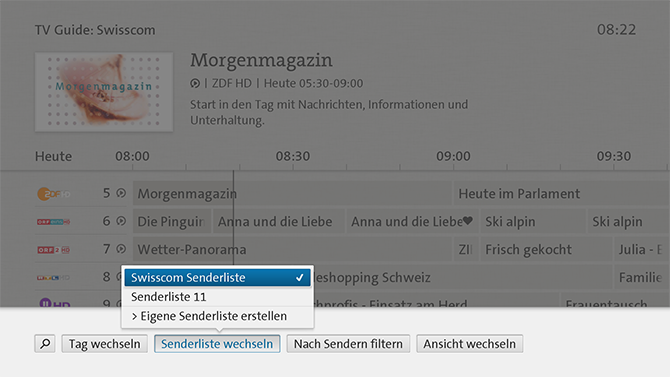The width and height of the screenshot is (670, 377).
Task: Click channel number 8
Action: [x=106, y=277]
